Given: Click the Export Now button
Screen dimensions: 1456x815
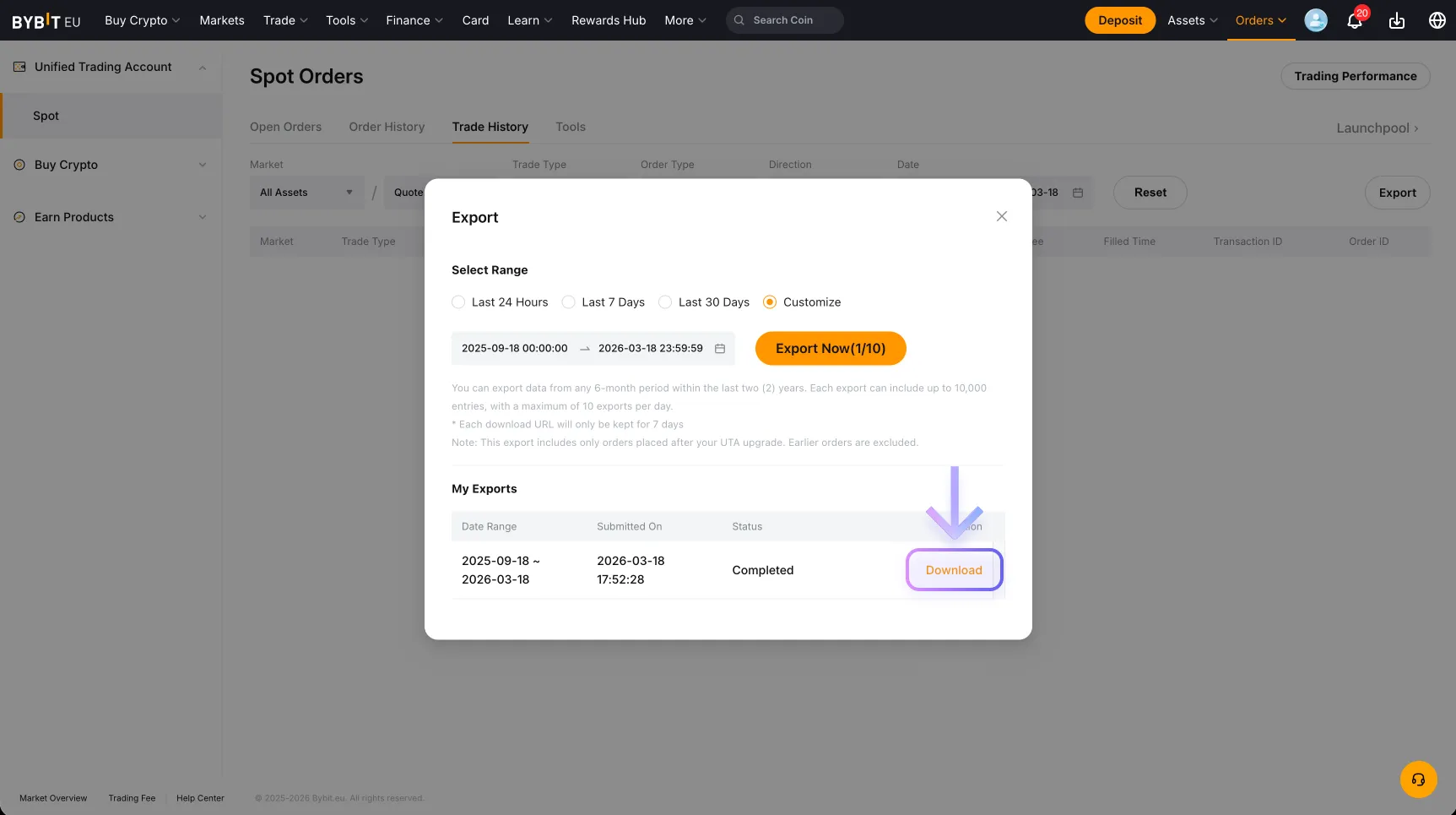Looking at the screenshot, I should point(830,348).
